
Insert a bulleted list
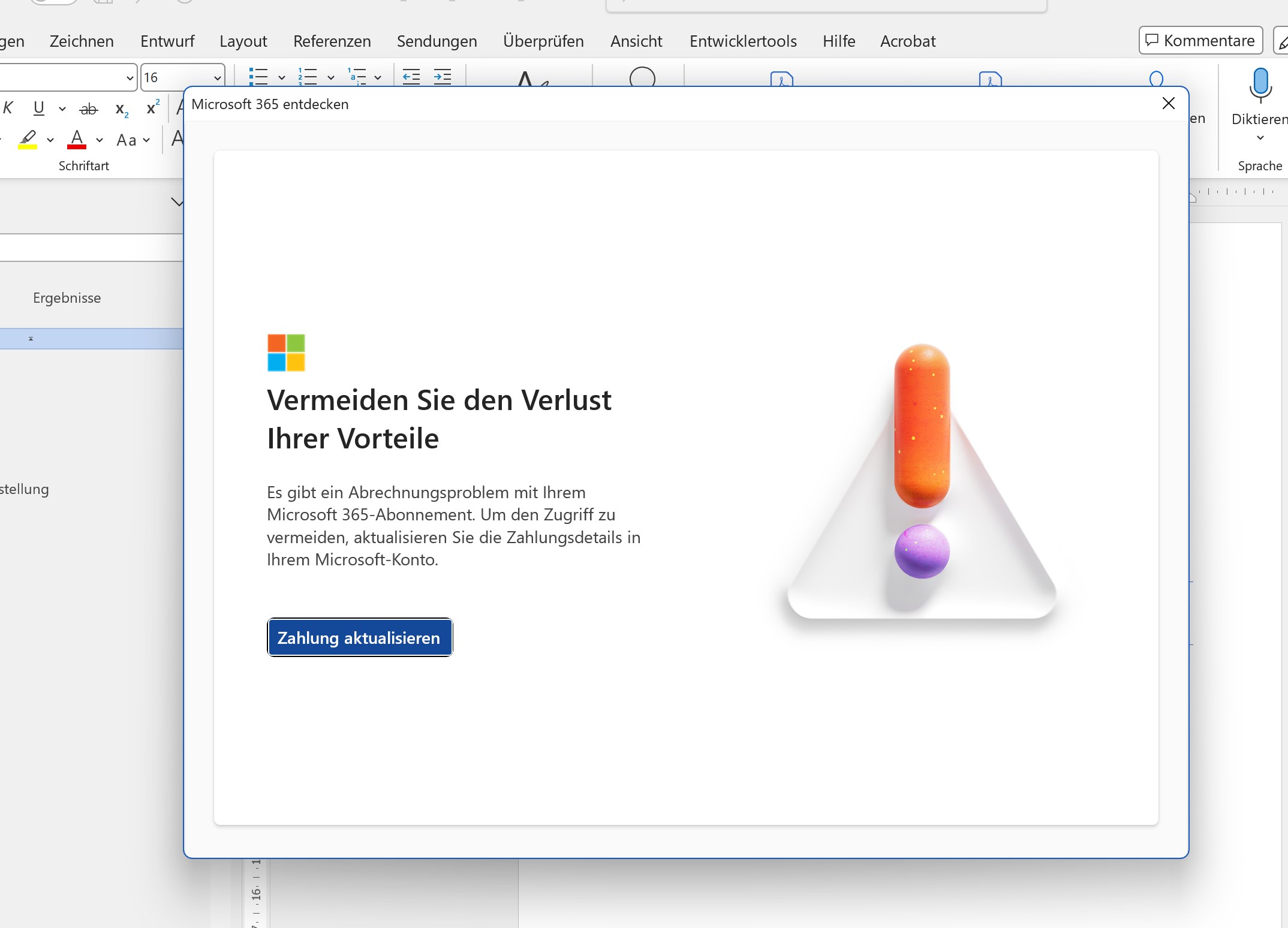point(259,77)
